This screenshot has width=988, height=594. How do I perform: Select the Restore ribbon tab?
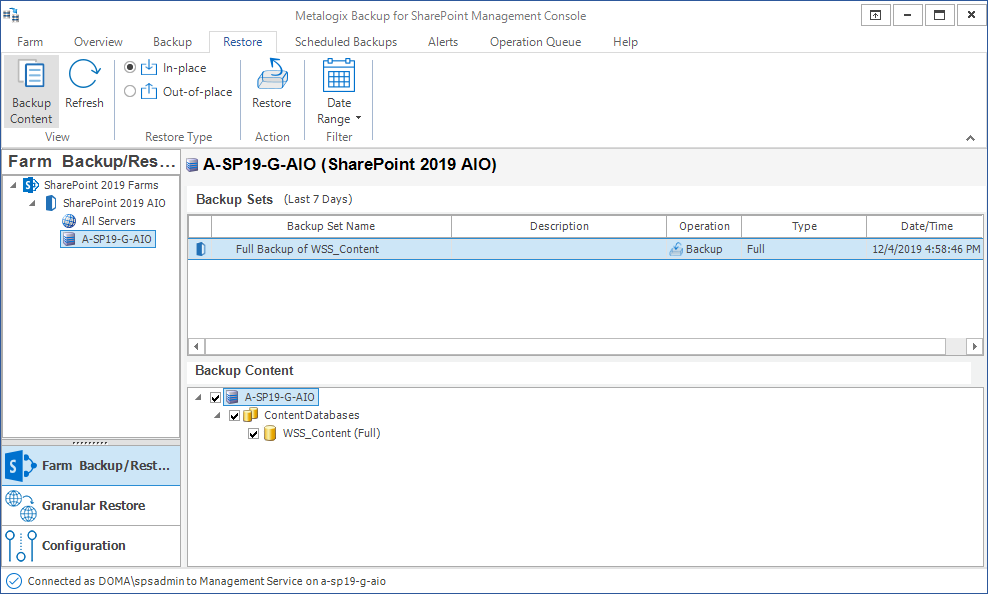[x=243, y=42]
